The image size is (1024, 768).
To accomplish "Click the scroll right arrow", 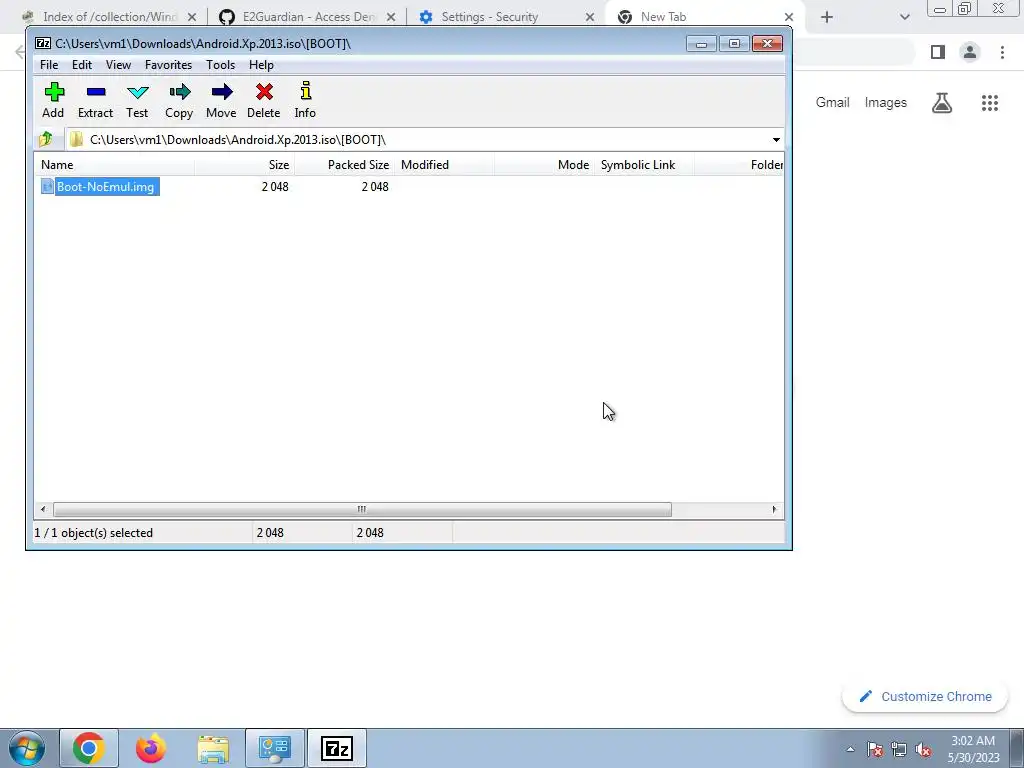I will [774, 509].
